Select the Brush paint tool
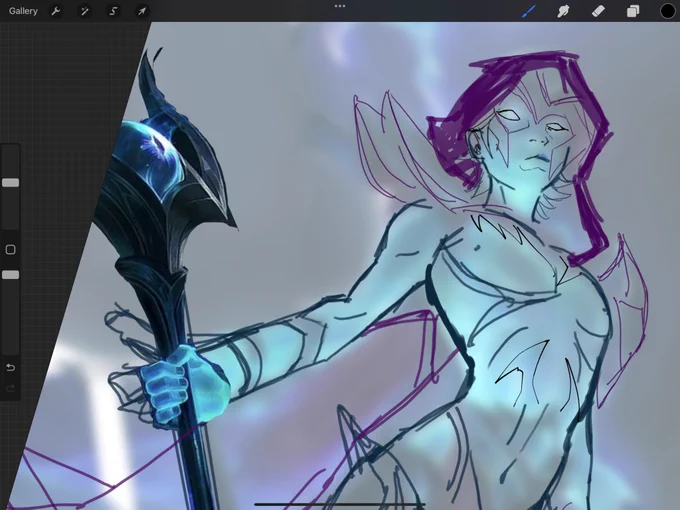 click(x=528, y=11)
